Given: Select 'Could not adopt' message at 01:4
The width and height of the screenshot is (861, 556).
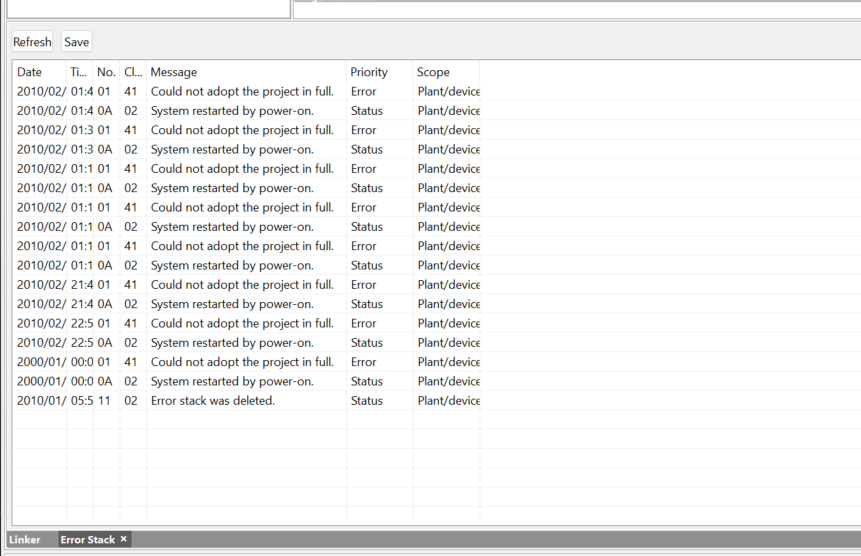Looking at the screenshot, I should point(242,92).
